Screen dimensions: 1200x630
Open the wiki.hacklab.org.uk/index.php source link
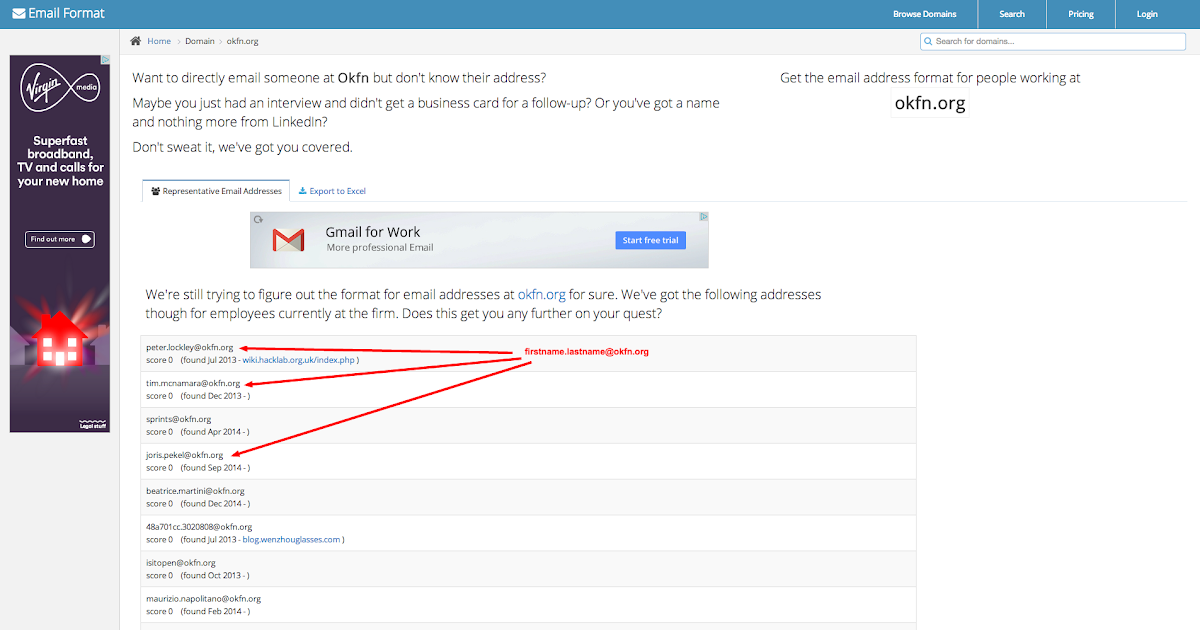[298, 360]
